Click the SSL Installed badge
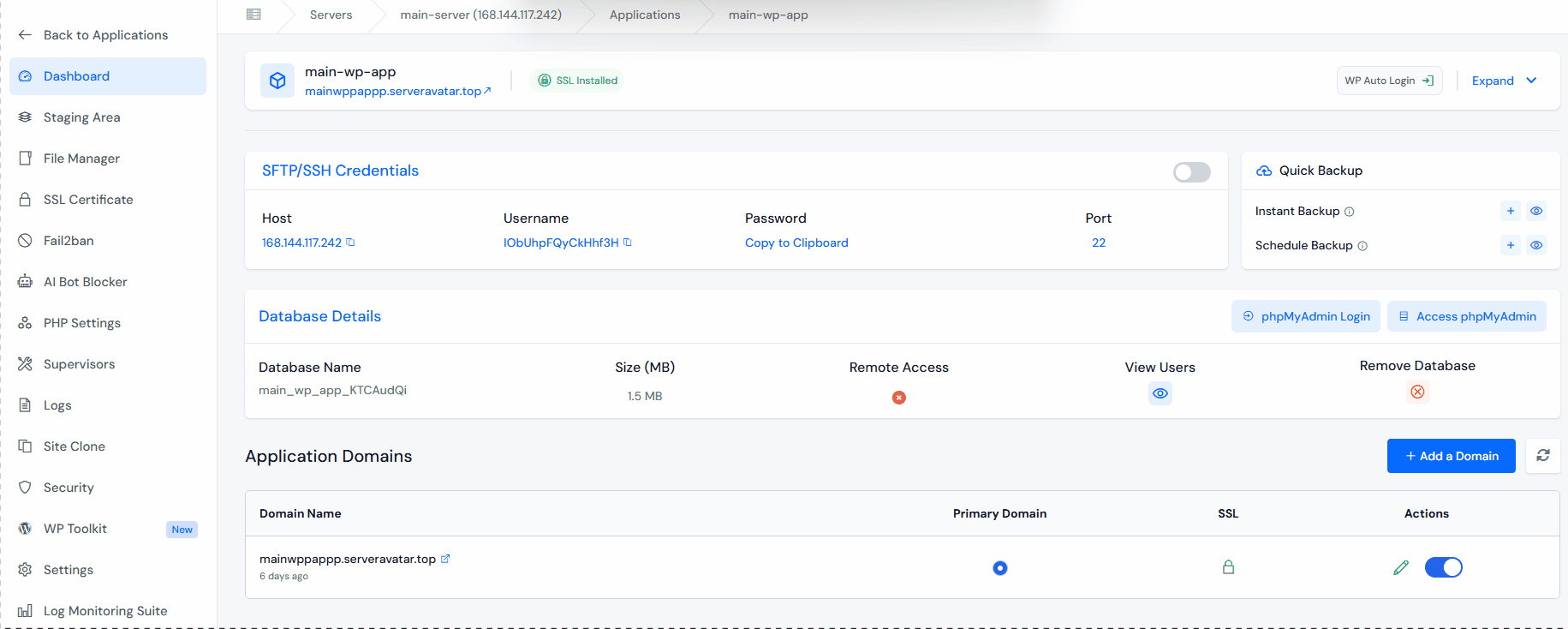The width and height of the screenshot is (1568, 629). pyautogui.click(x=577, y=81)
